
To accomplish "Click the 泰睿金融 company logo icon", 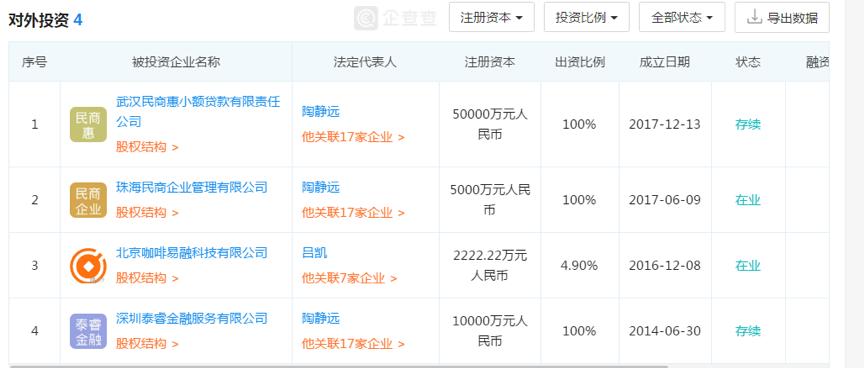I will (x=88, y=331).
